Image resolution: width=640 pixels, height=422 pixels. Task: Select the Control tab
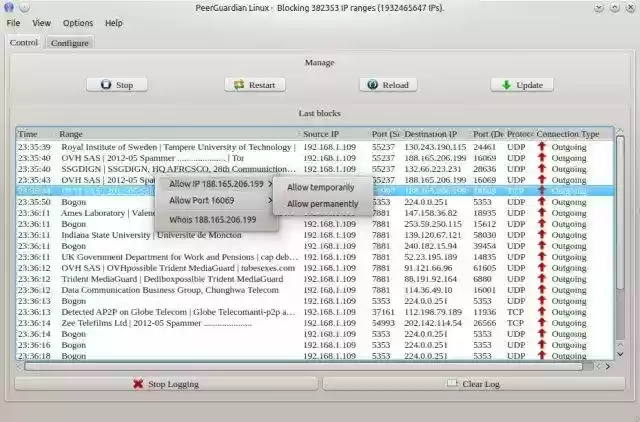[x=24, y=42]
